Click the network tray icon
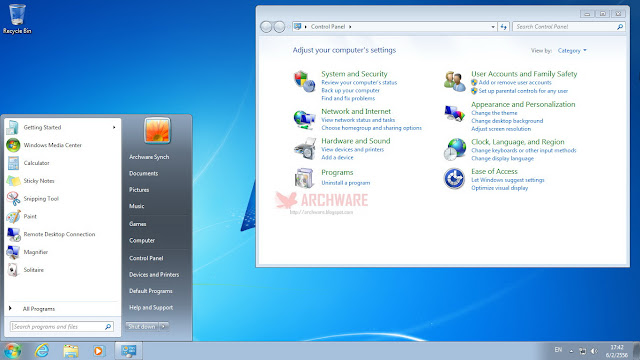640x360 pixels. tap(582, 351)
